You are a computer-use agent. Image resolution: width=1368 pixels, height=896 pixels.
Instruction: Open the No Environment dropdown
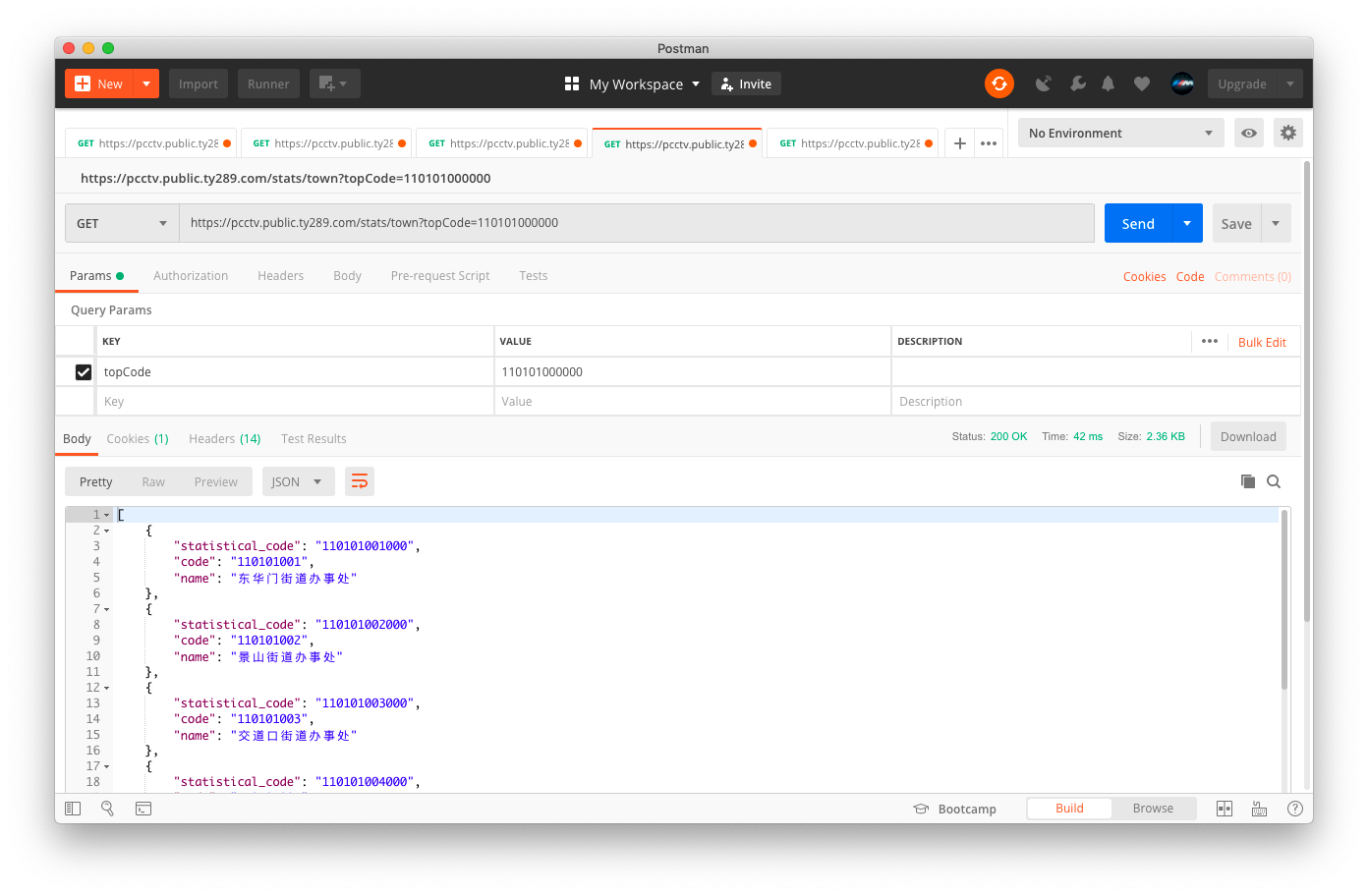[1121, 133]
